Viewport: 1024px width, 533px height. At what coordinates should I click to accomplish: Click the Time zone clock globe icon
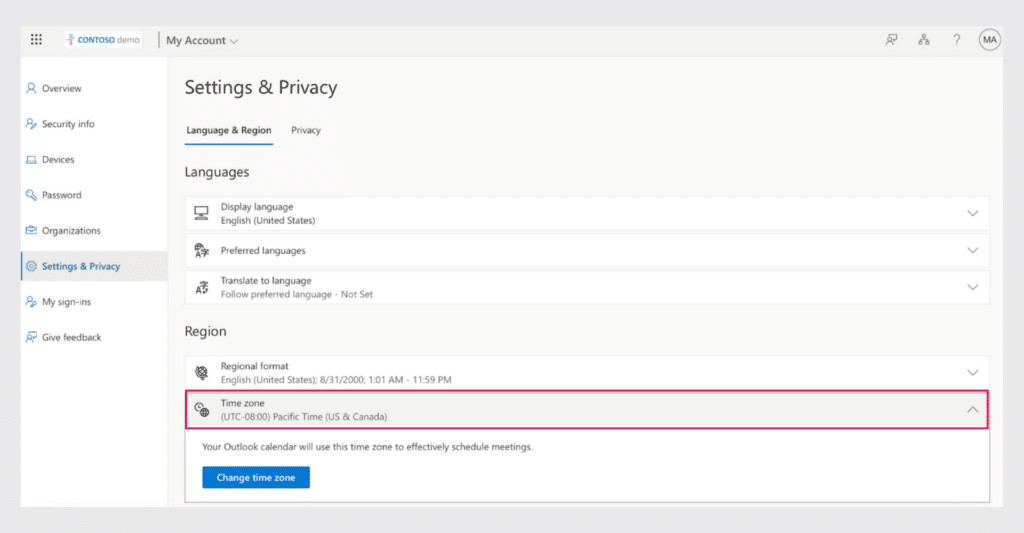[202, 410]
